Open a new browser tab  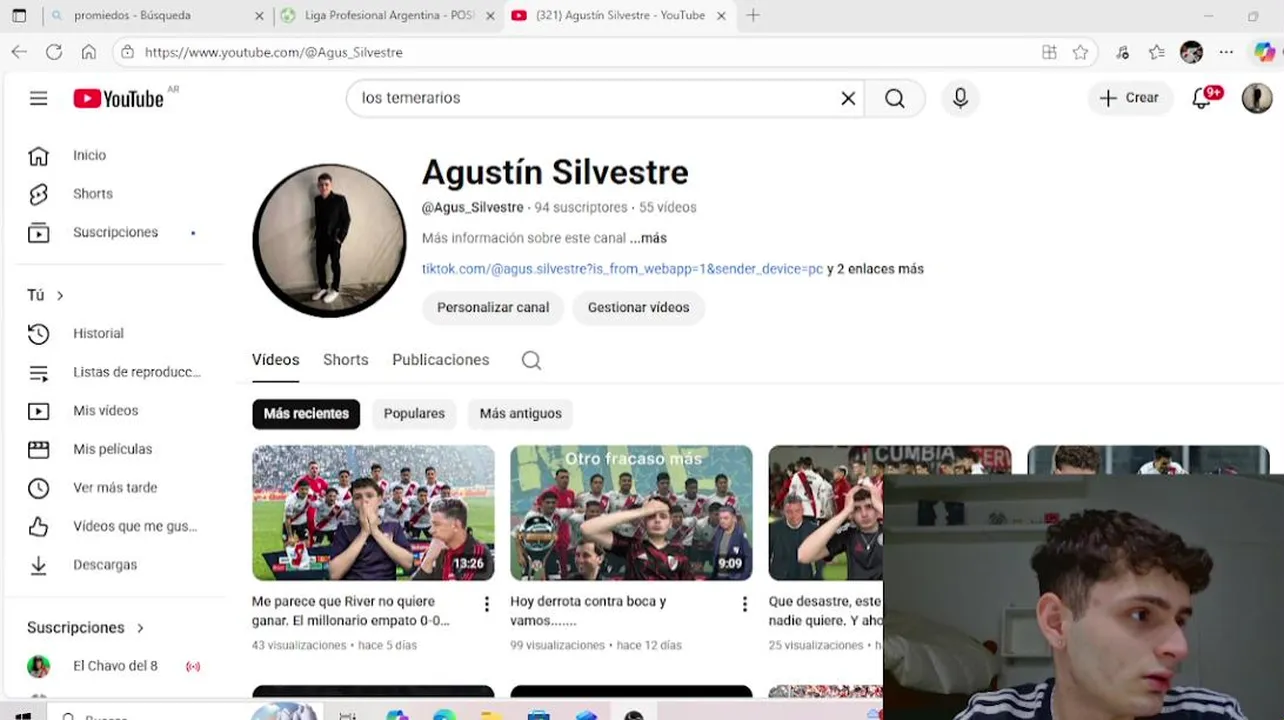753,15
